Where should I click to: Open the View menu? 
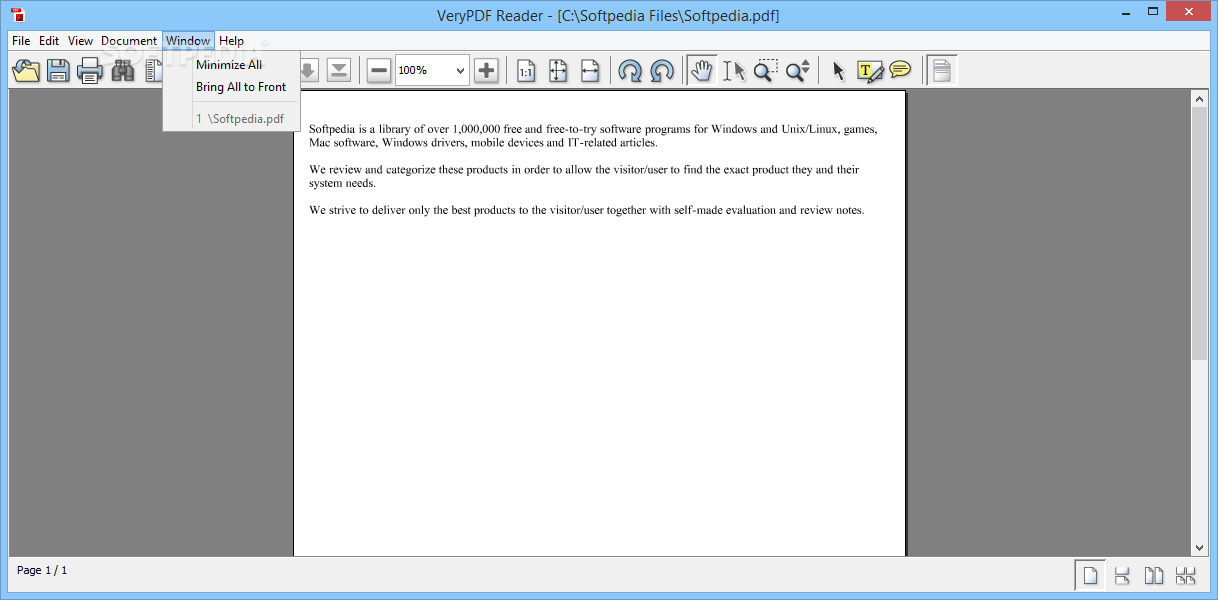coord(80,41)
